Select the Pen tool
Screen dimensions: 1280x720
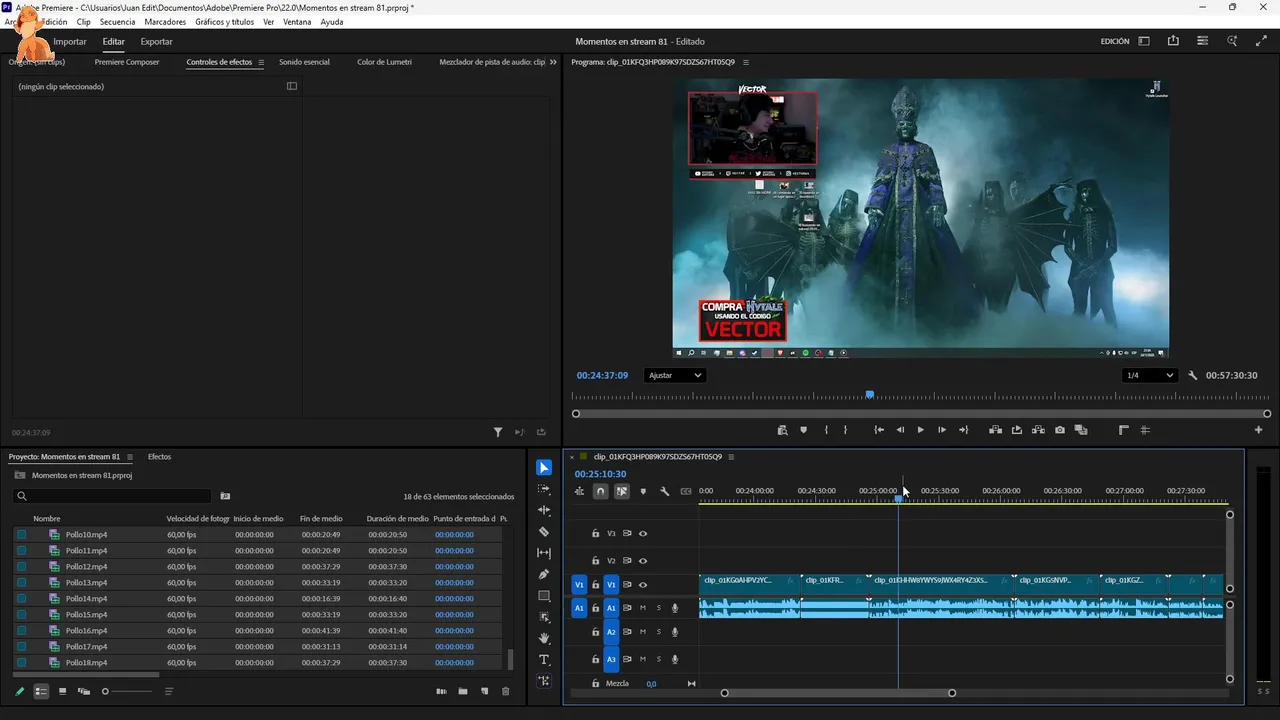pyautogui.click(x=544, y=574)
